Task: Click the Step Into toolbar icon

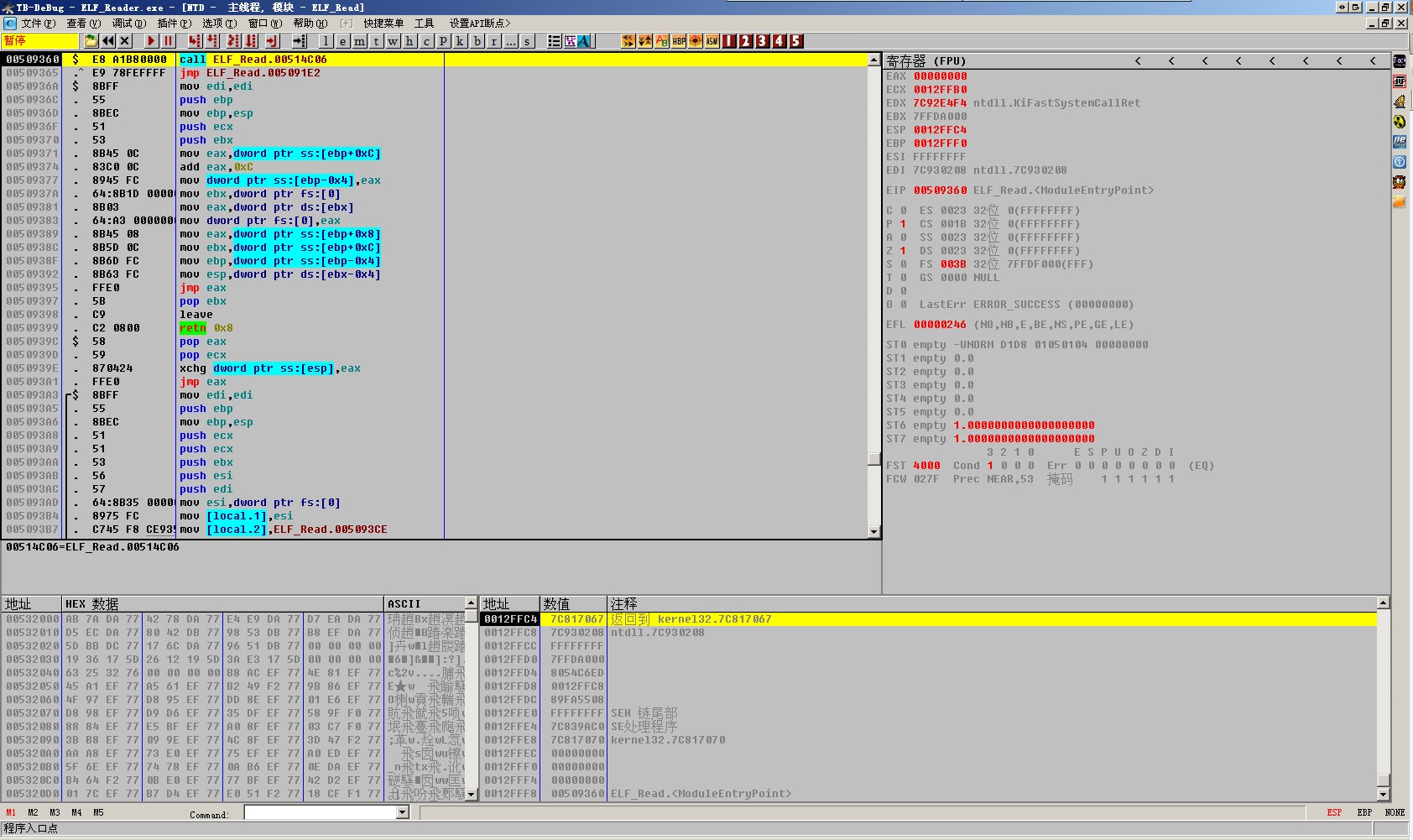Action: pyautogui.click(x=195, y=41)
